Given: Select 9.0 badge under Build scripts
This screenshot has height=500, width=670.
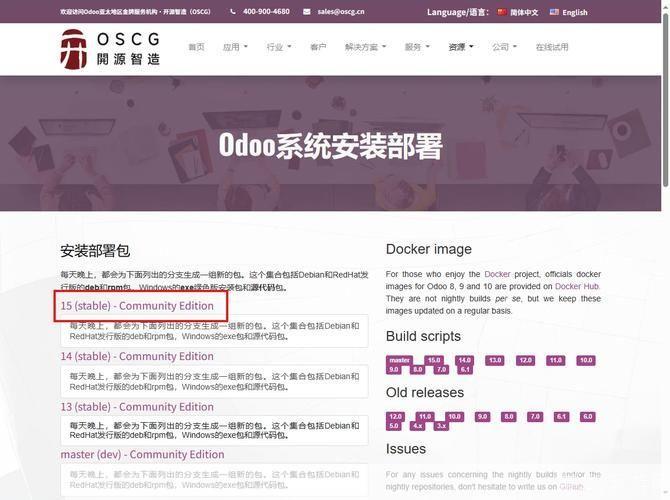Looking at the screenshot, I should pos(394,369).
